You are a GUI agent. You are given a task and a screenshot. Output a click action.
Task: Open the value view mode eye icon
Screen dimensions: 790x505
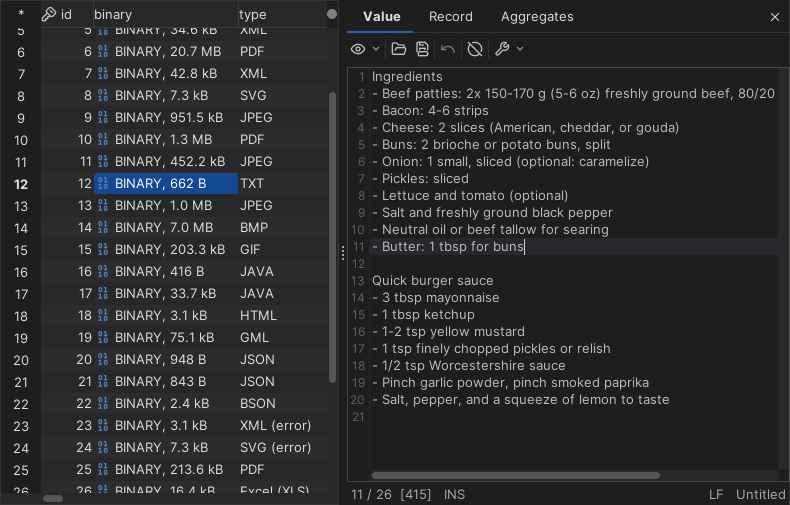358,49
